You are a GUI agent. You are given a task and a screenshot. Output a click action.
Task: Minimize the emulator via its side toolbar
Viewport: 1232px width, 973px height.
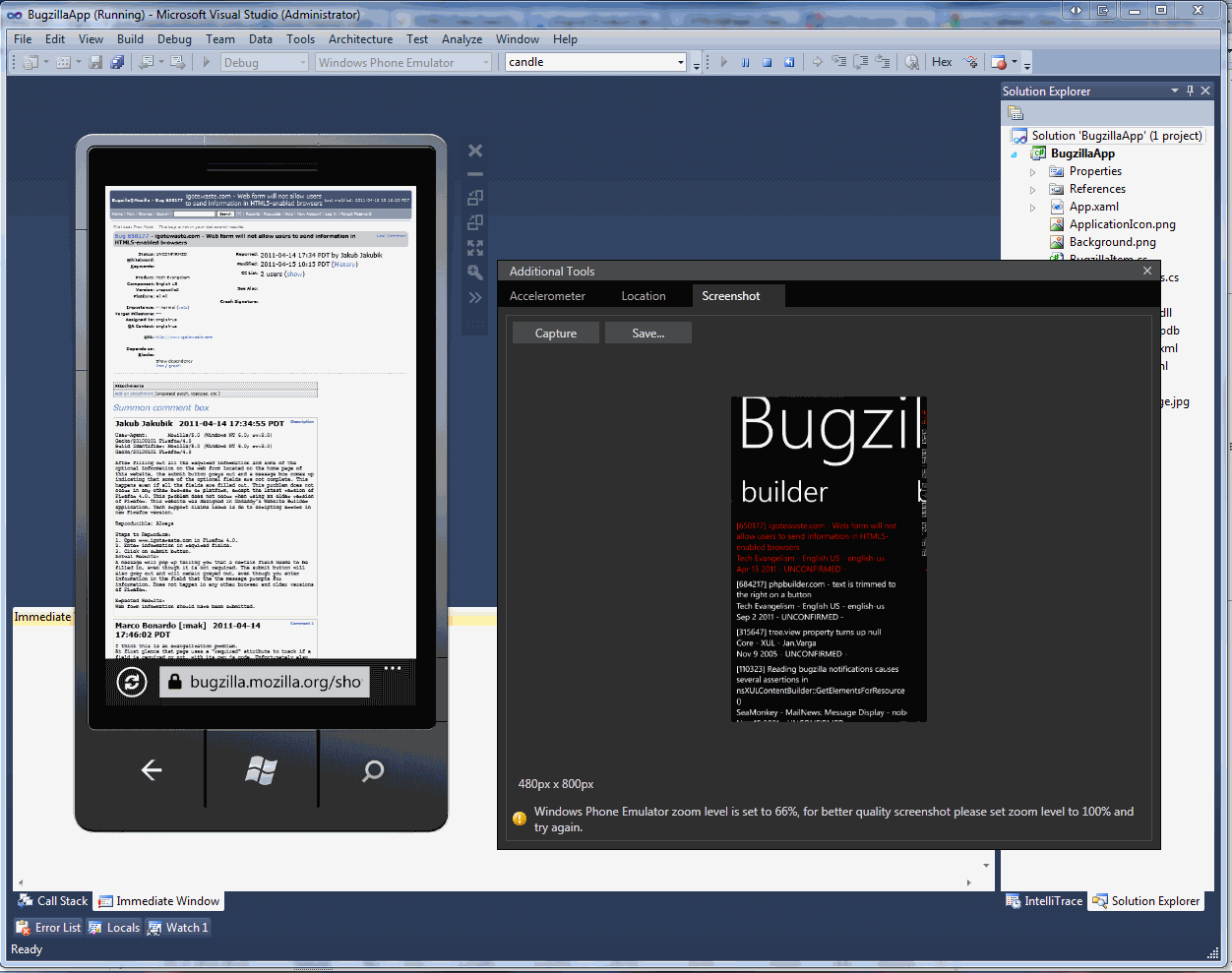(x=475, y=174)
